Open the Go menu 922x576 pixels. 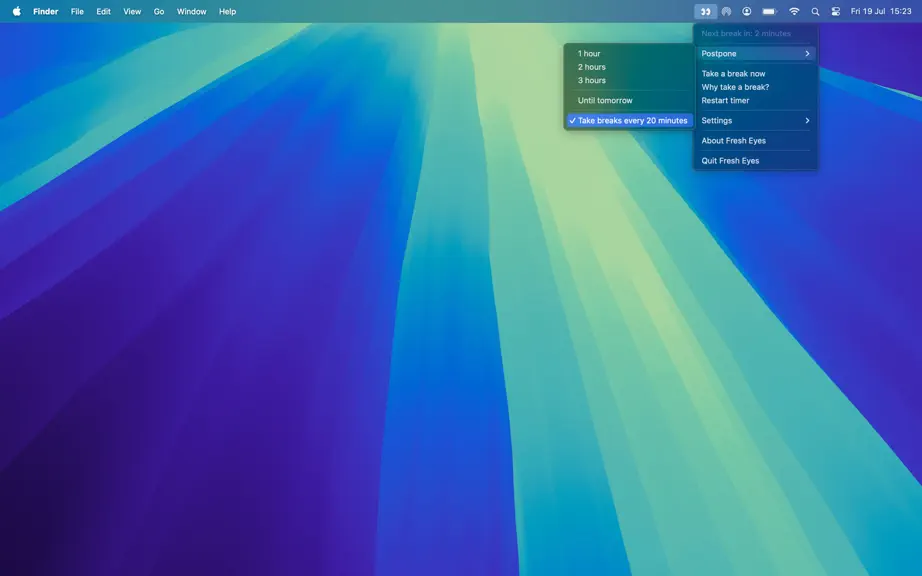(x=159, y=11)
